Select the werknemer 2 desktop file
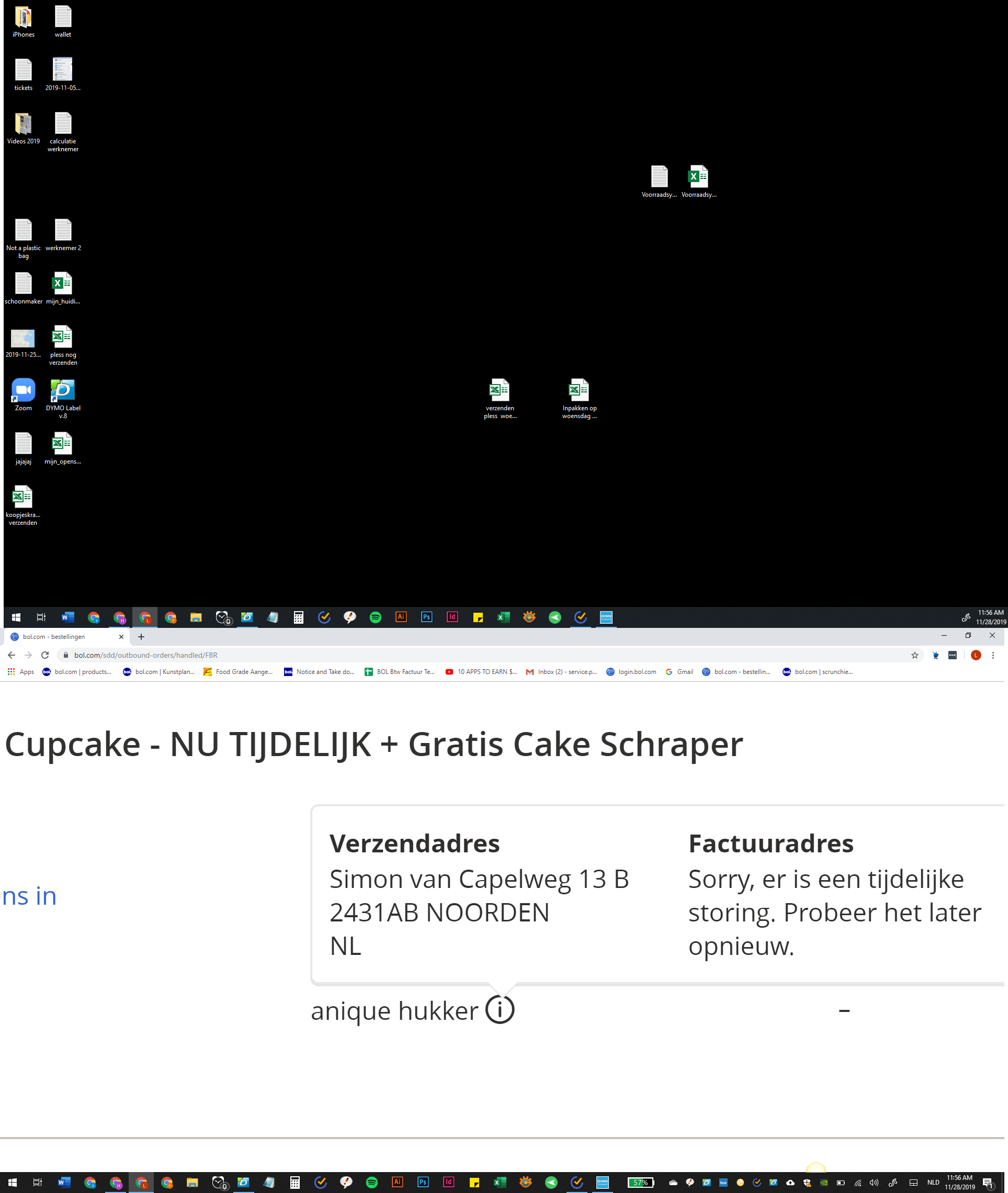 pos(63,235)
